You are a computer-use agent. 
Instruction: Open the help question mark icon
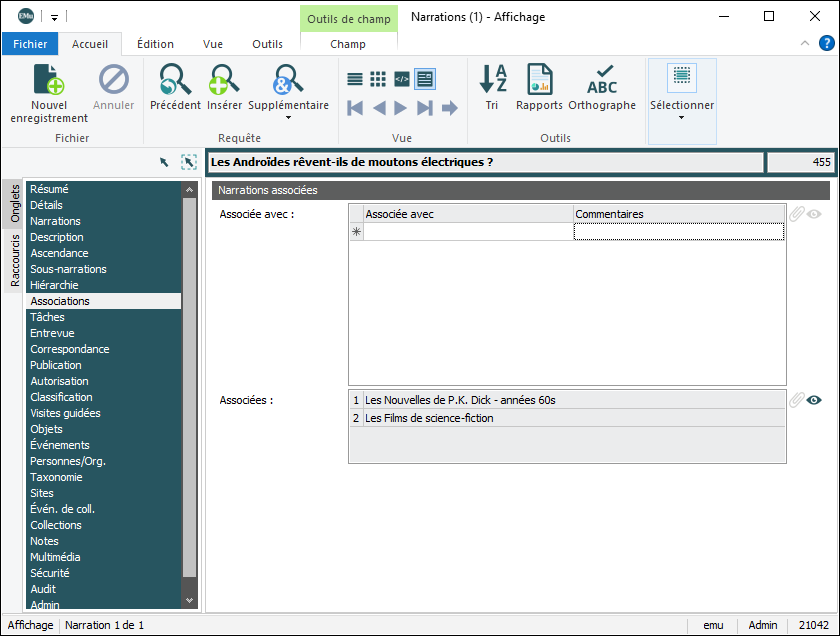tap(827, 43)
